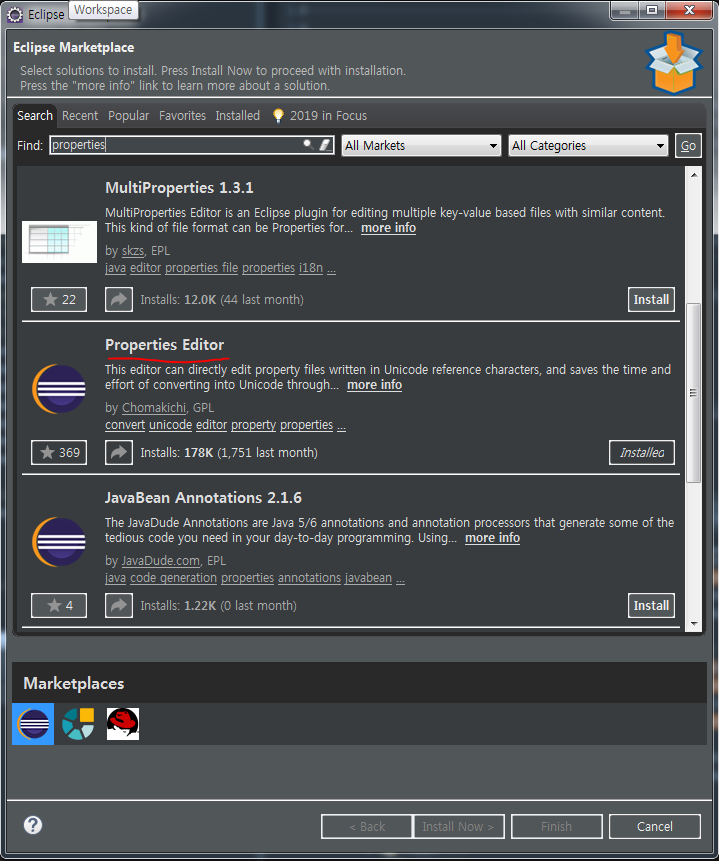Install the JavaBean Annotations 2.1.6 plugin

click(651, 605)
